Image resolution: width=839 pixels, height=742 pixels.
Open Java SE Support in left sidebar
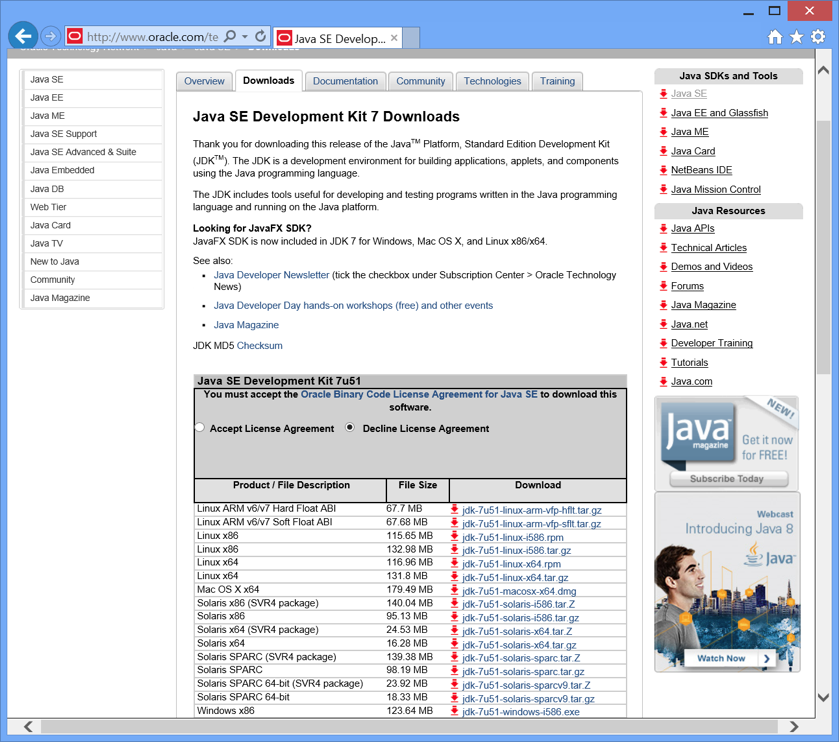pos(93,134)
